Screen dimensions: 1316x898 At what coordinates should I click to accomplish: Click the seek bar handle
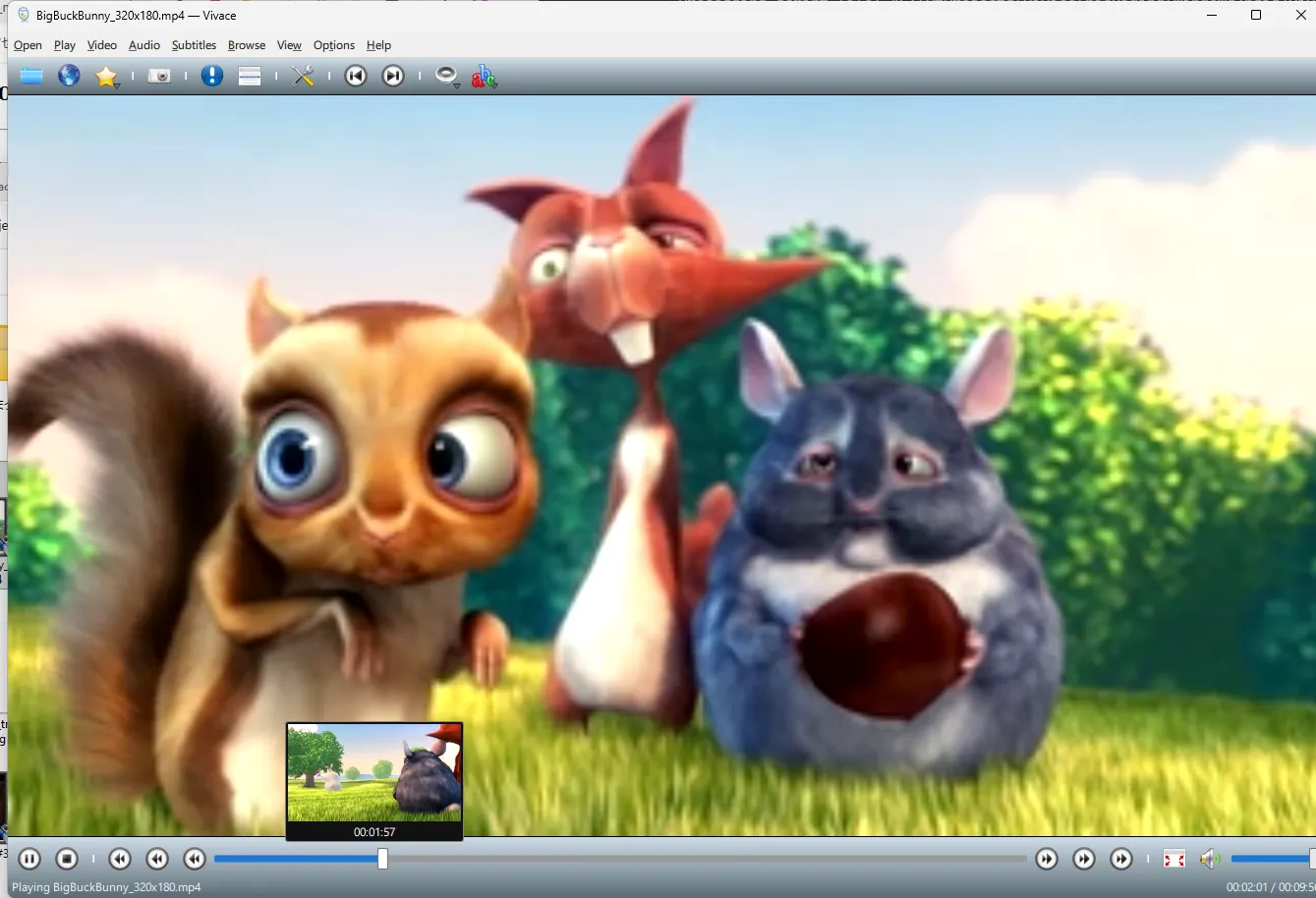point(382,859)
